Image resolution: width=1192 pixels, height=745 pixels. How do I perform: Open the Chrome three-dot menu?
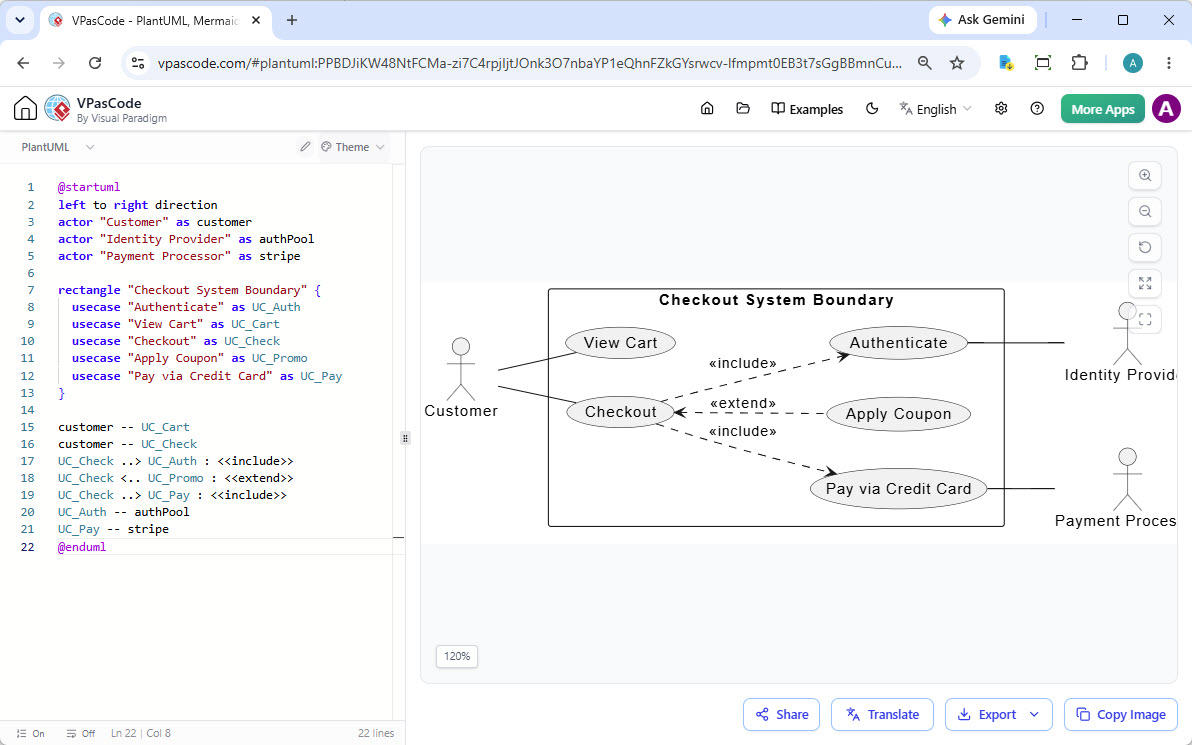point(1169,63)
